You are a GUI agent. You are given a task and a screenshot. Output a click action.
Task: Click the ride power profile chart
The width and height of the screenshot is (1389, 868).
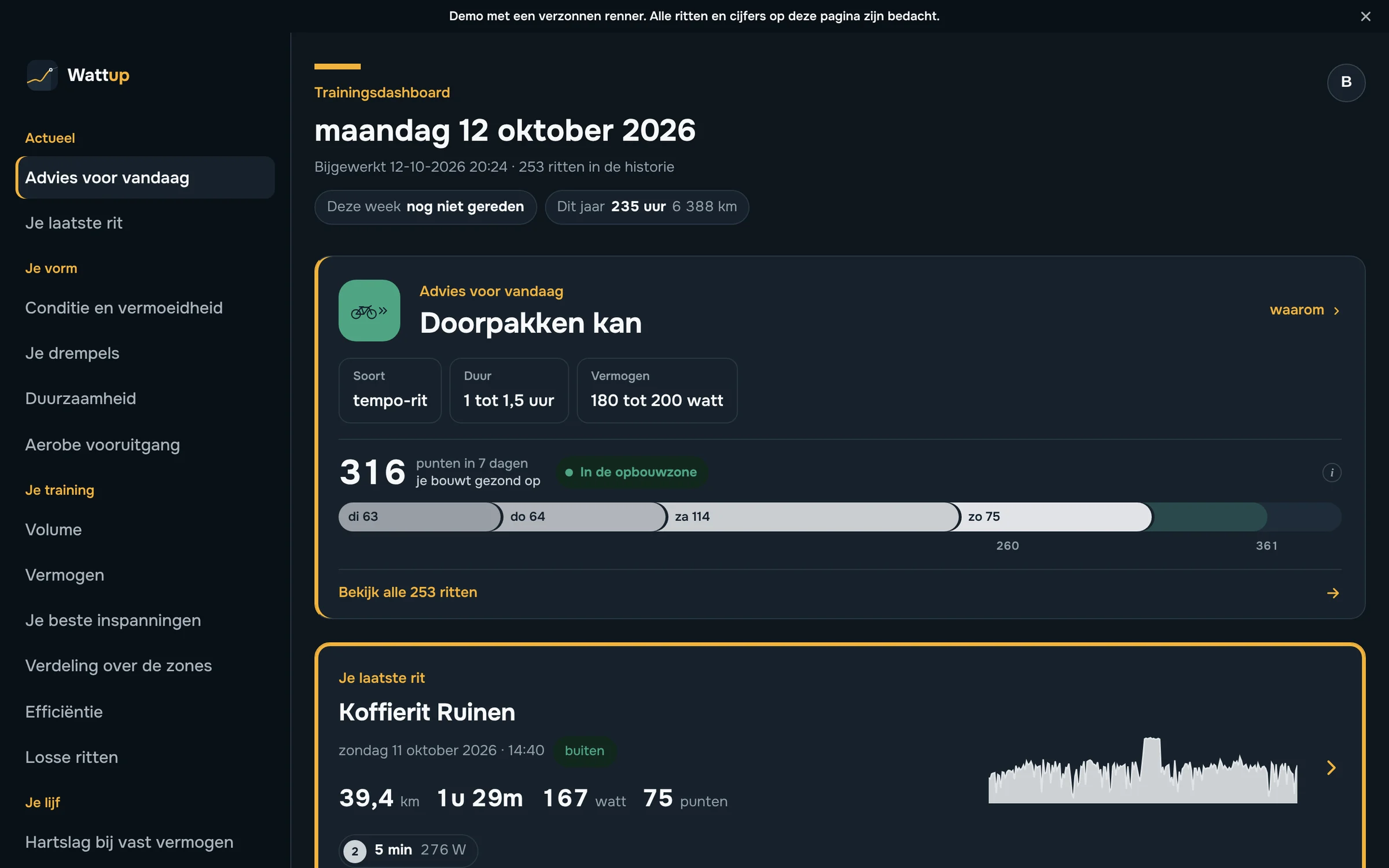[x=1142, y=770]
